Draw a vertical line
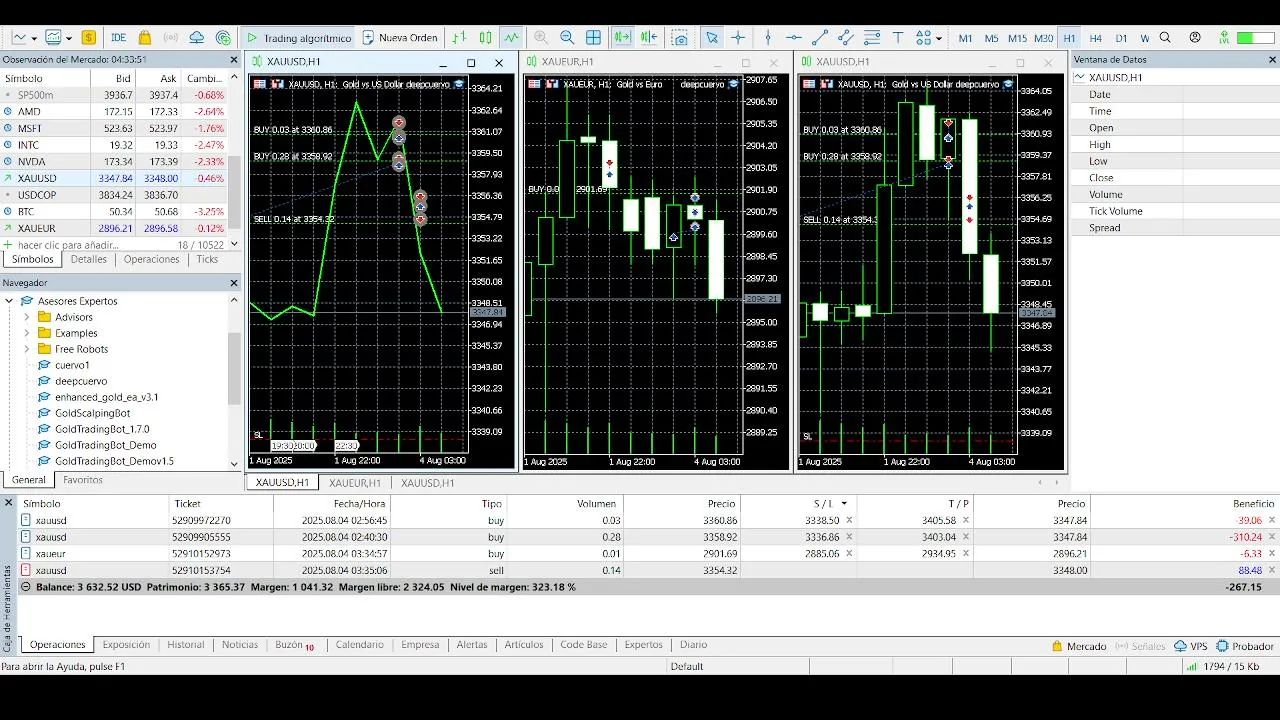The image size is (1280, 720). pyautogui.click(x=768, y=38)
